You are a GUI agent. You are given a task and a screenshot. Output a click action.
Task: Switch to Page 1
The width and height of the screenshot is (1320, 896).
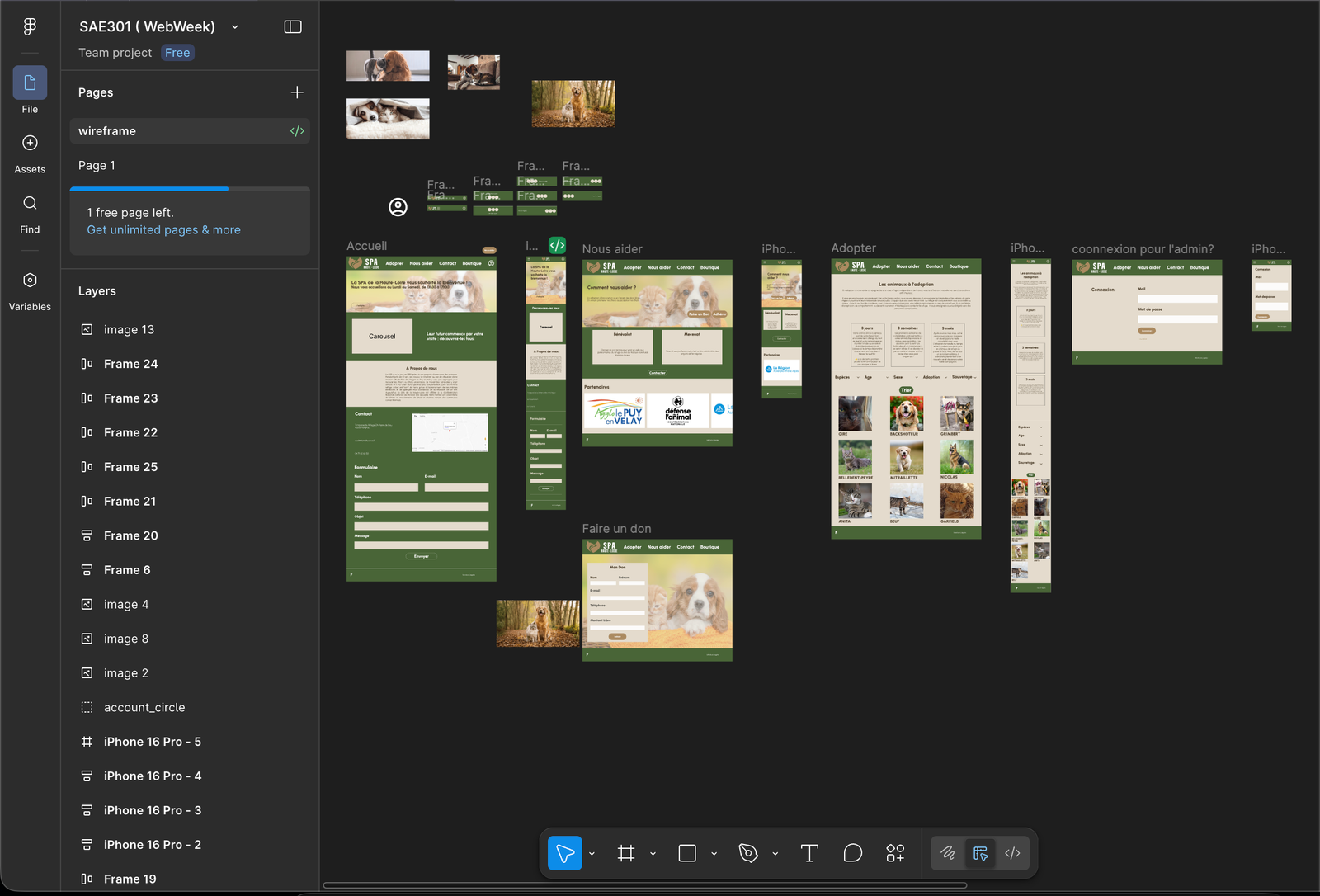tap(97, 165)
